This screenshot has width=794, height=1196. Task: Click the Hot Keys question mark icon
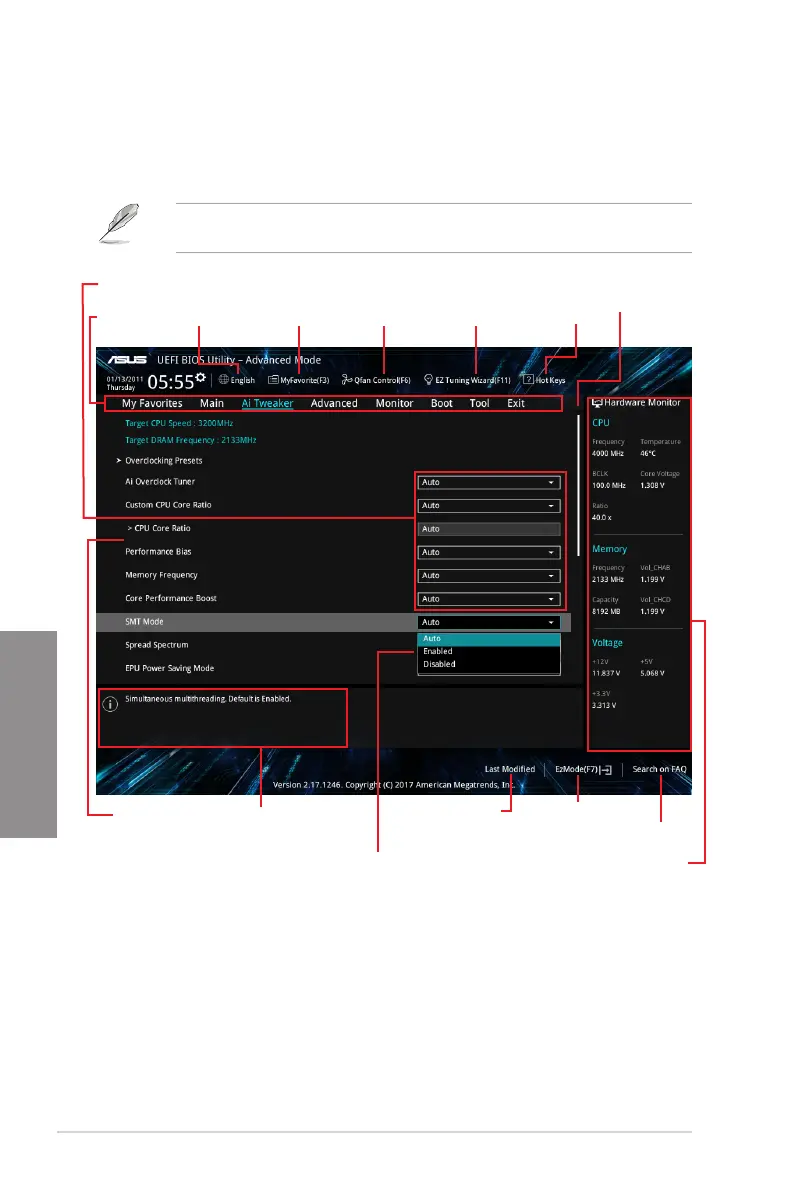(528, 380)
